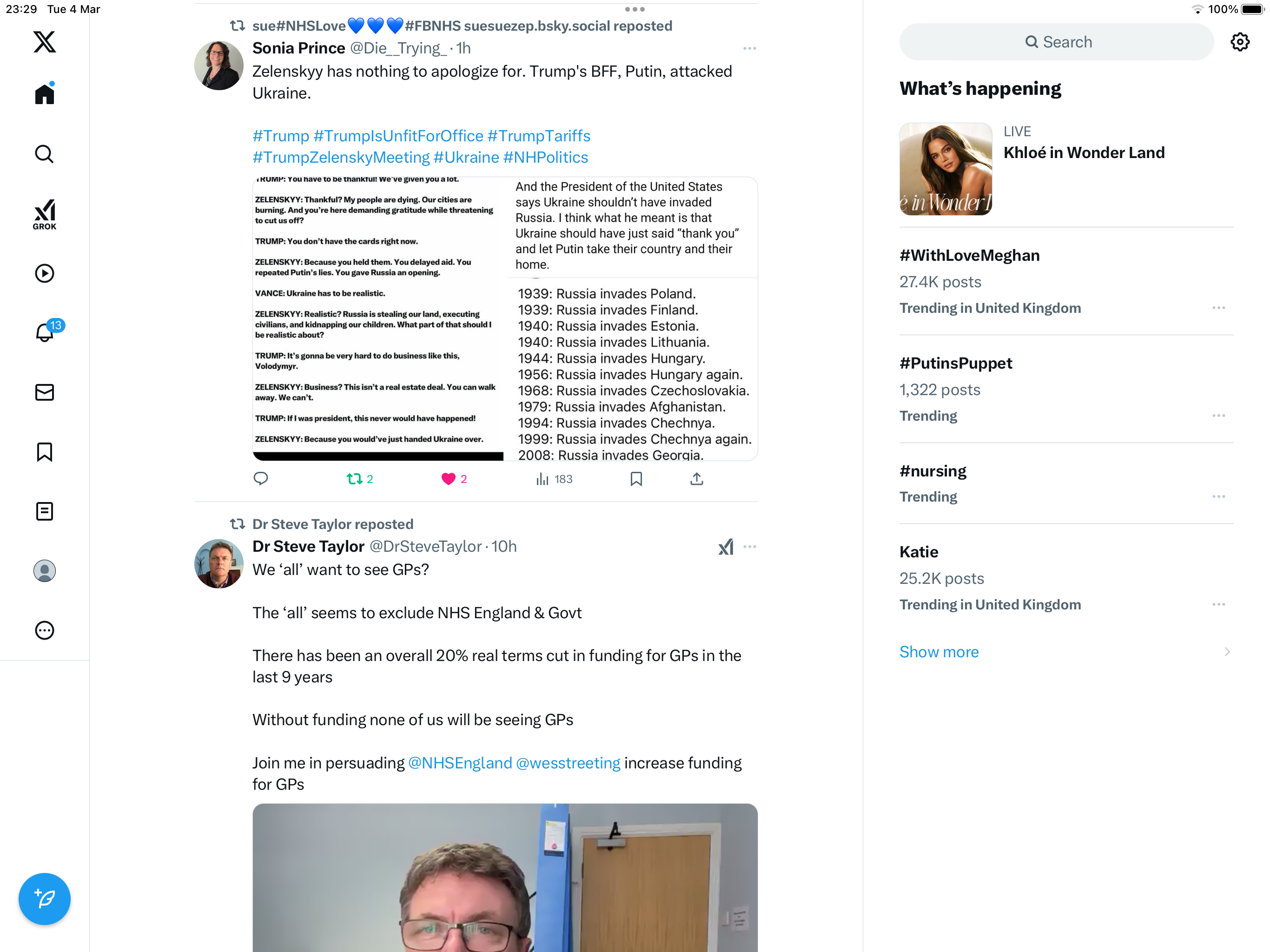Ask Grok about Dr Steve Taylor's post
This screenshot has width=1270, height=952.
(x=726, y=547)
